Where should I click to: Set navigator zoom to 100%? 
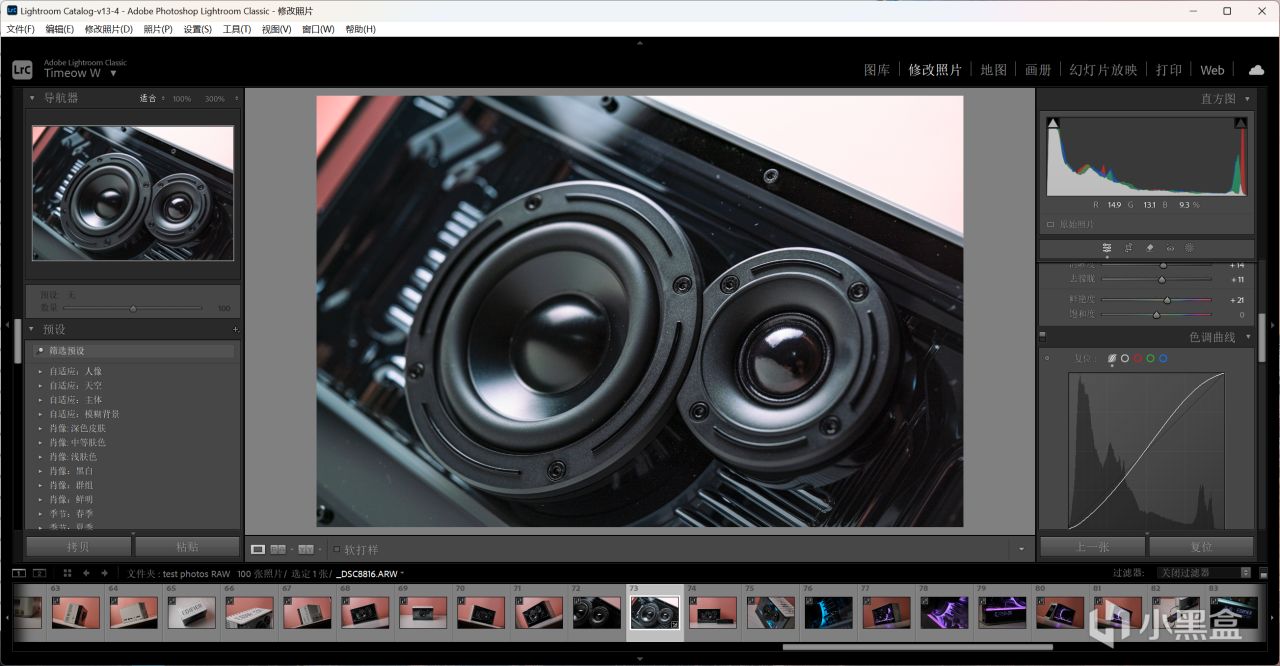tap(181, 99)
